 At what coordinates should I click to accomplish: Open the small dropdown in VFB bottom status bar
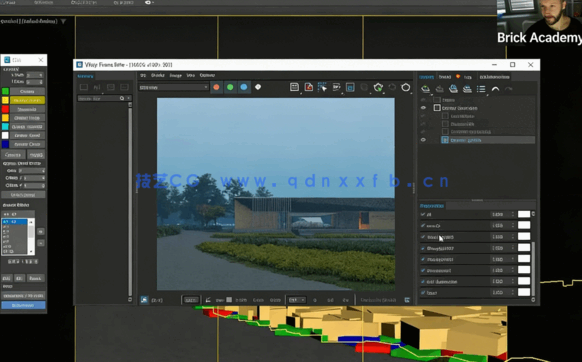(x=297, y=300)
